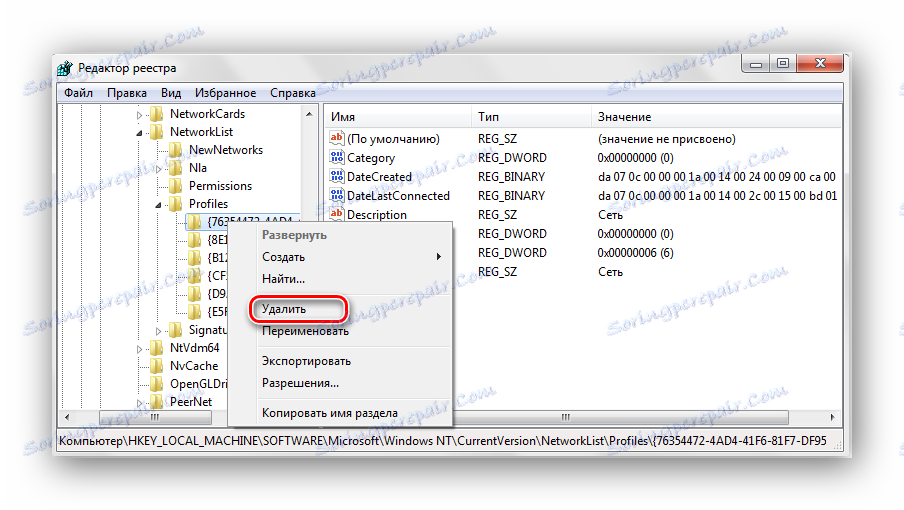The height and width of the screenshot is (510, 904).
Task: Click the NetworkCards folder icon
Action: [156, 114]
